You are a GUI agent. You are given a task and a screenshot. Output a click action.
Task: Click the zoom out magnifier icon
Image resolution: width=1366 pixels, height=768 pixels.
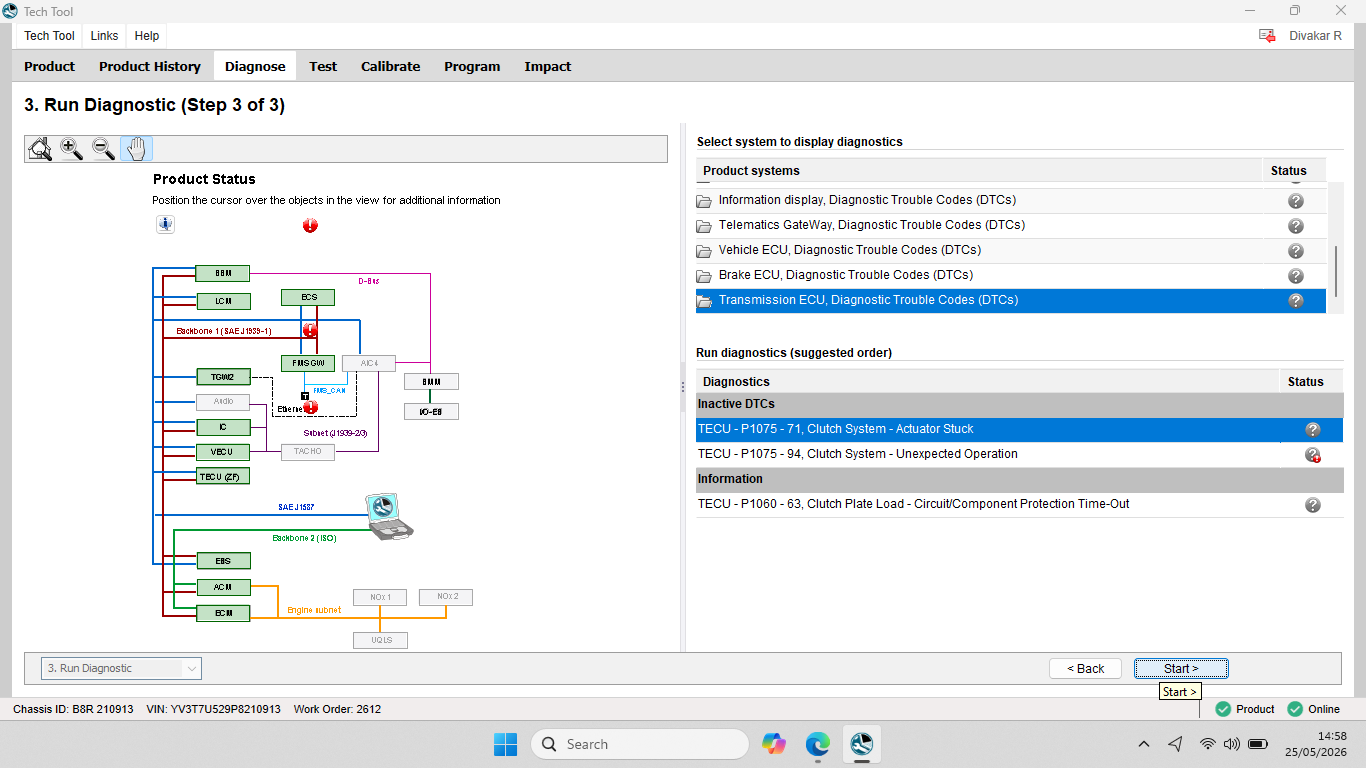coord(104,149)
